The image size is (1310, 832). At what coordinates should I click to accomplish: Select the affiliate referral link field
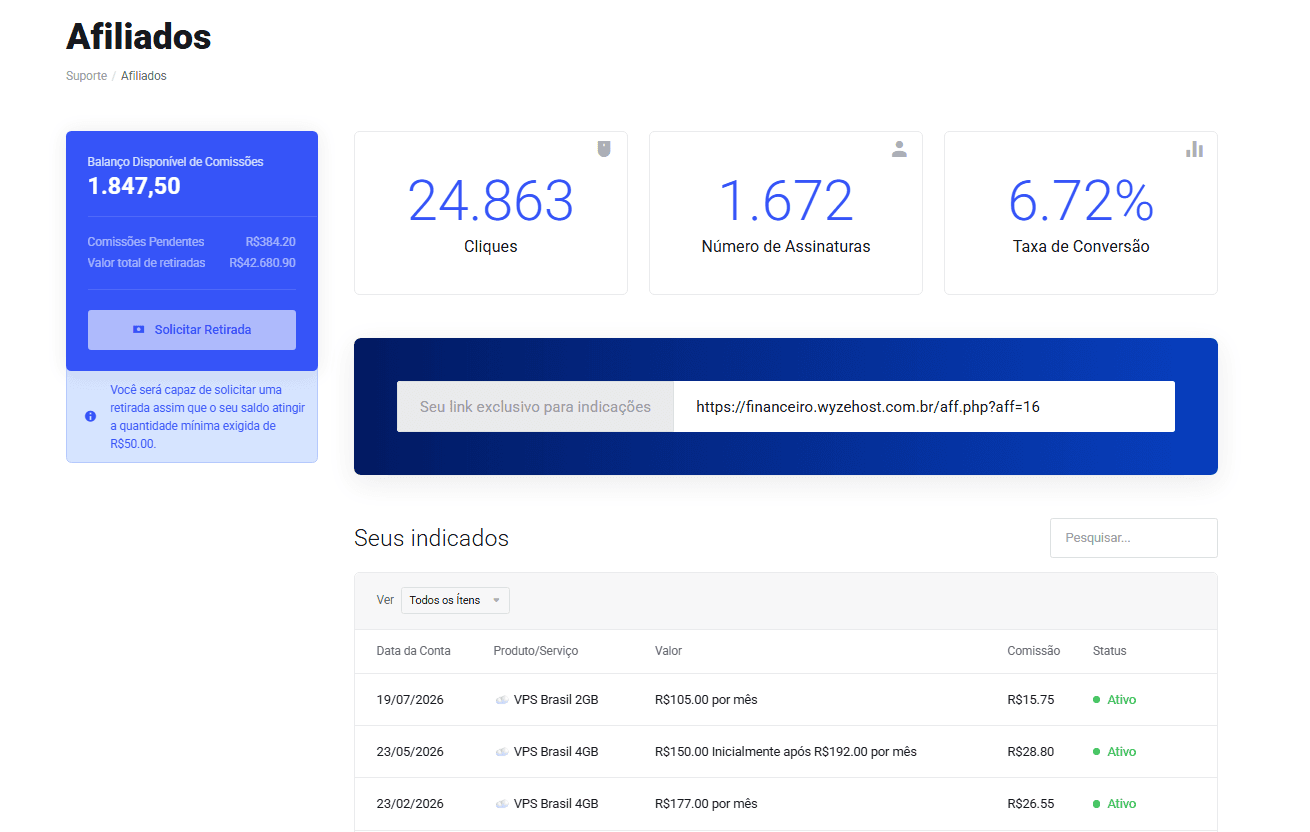(924, 407)
